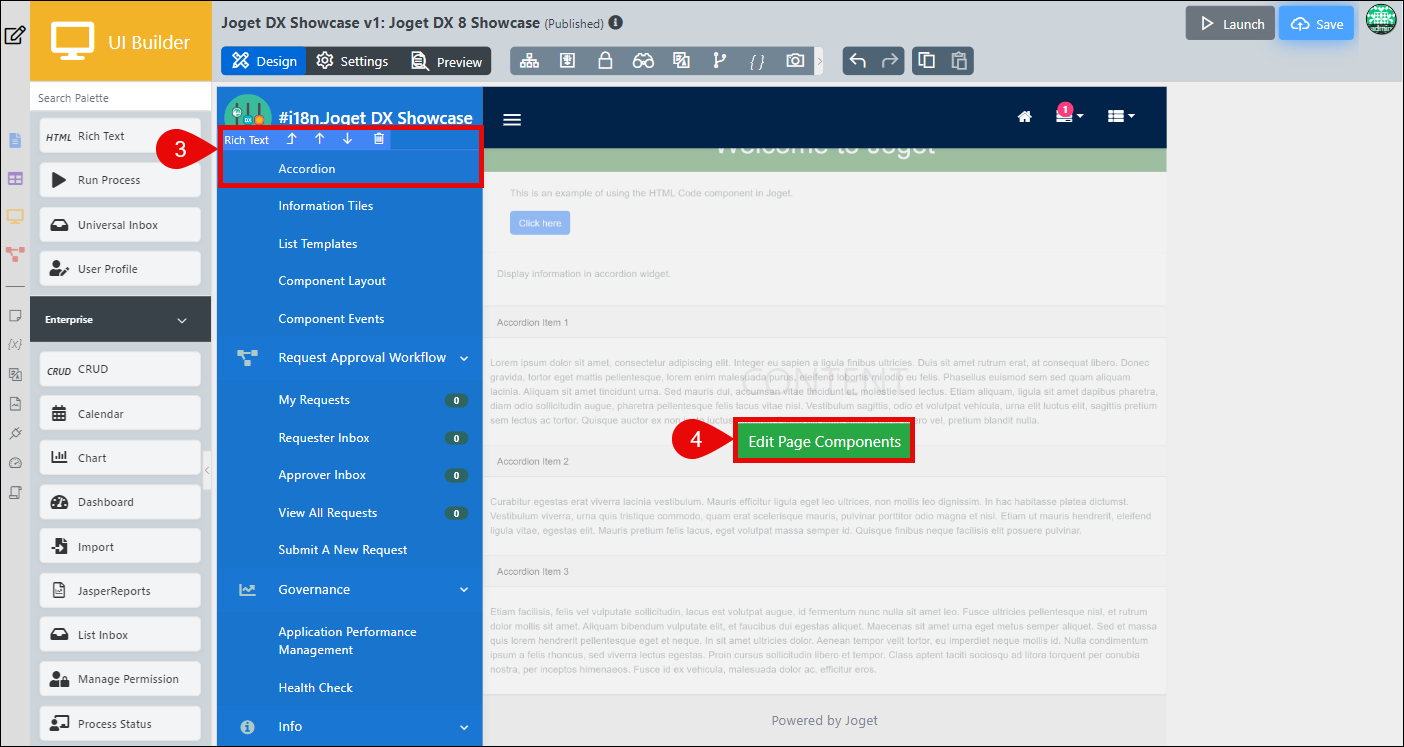Select the Run Process palette item
This screenshot has width=1404, height=747.
120,180
